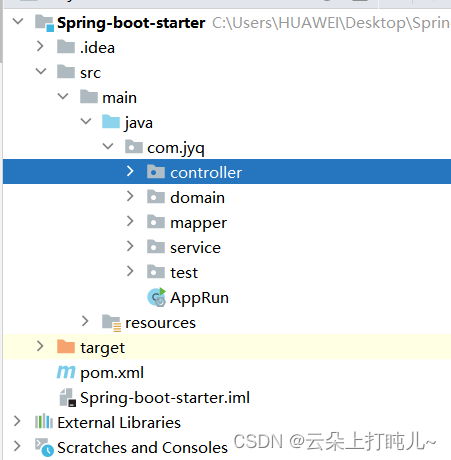This screenshot has width=451, height=460.
Task: Expand Scratches and Consoles arrow
Action: point(17,446)
